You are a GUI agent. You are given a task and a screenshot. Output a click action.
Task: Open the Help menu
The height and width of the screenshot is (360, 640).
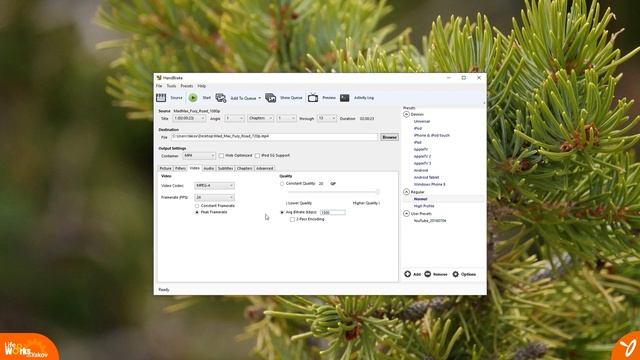click(x=202, y=86)
